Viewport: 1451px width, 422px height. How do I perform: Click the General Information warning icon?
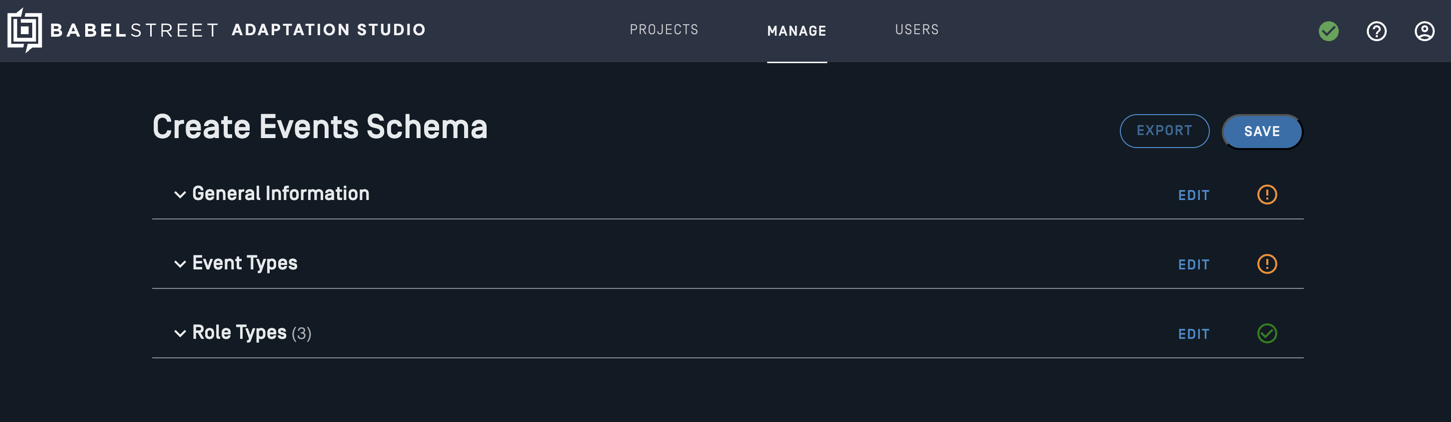(x=1267, y=195)
